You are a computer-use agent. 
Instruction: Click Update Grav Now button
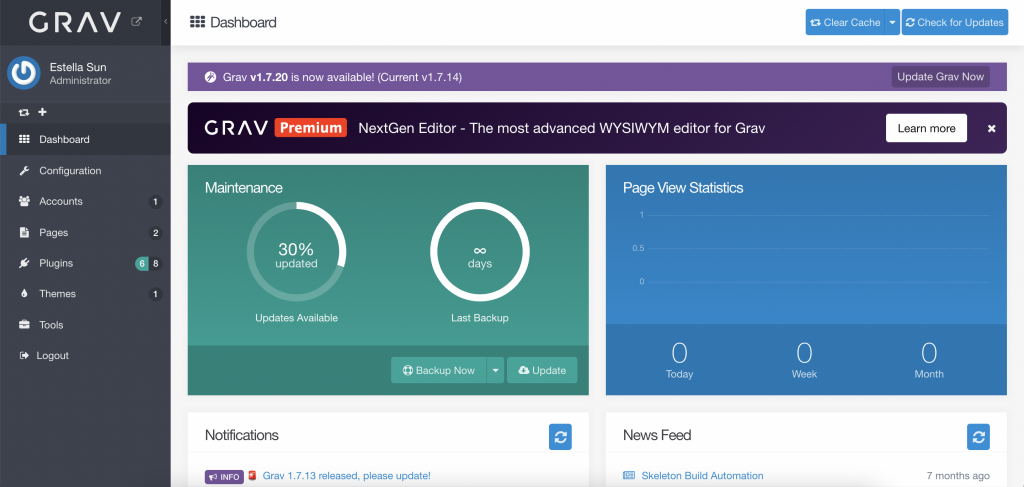(940, 76)
